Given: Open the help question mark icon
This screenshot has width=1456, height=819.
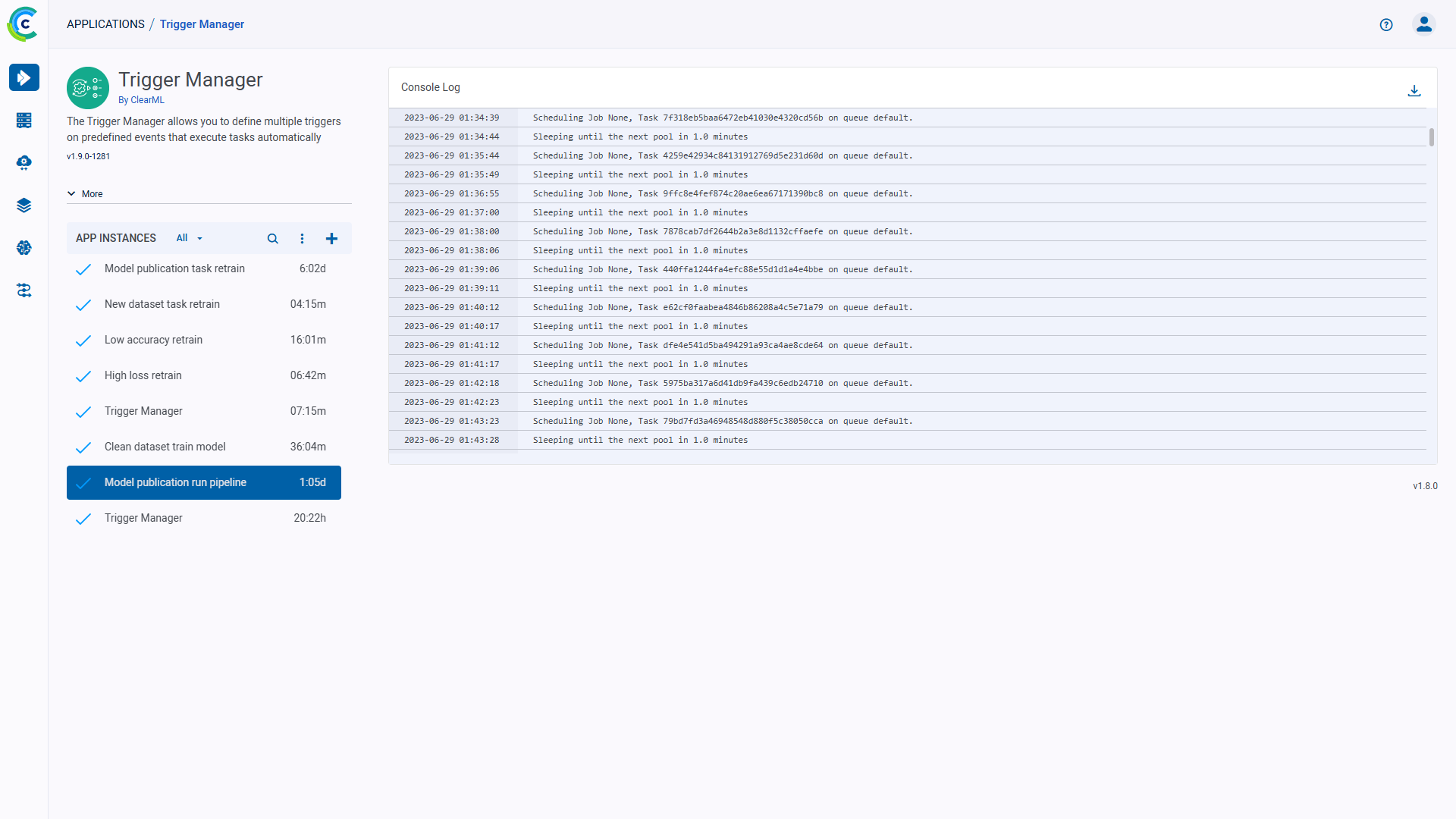Looking at the screenshot, I should pyautogui.click(x=1386, y=25).
